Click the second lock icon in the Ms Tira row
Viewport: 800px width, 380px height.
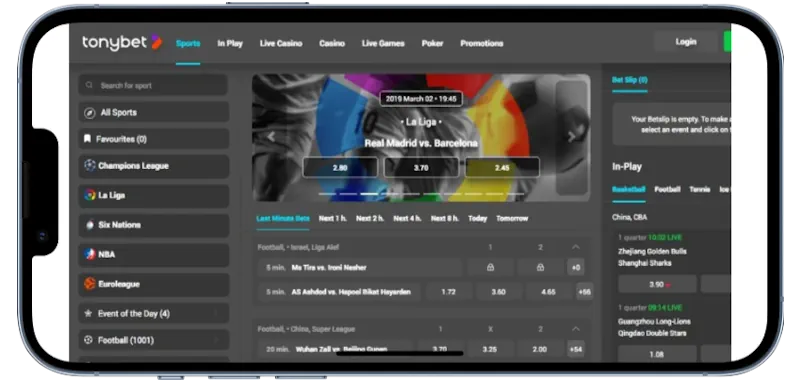540,267
